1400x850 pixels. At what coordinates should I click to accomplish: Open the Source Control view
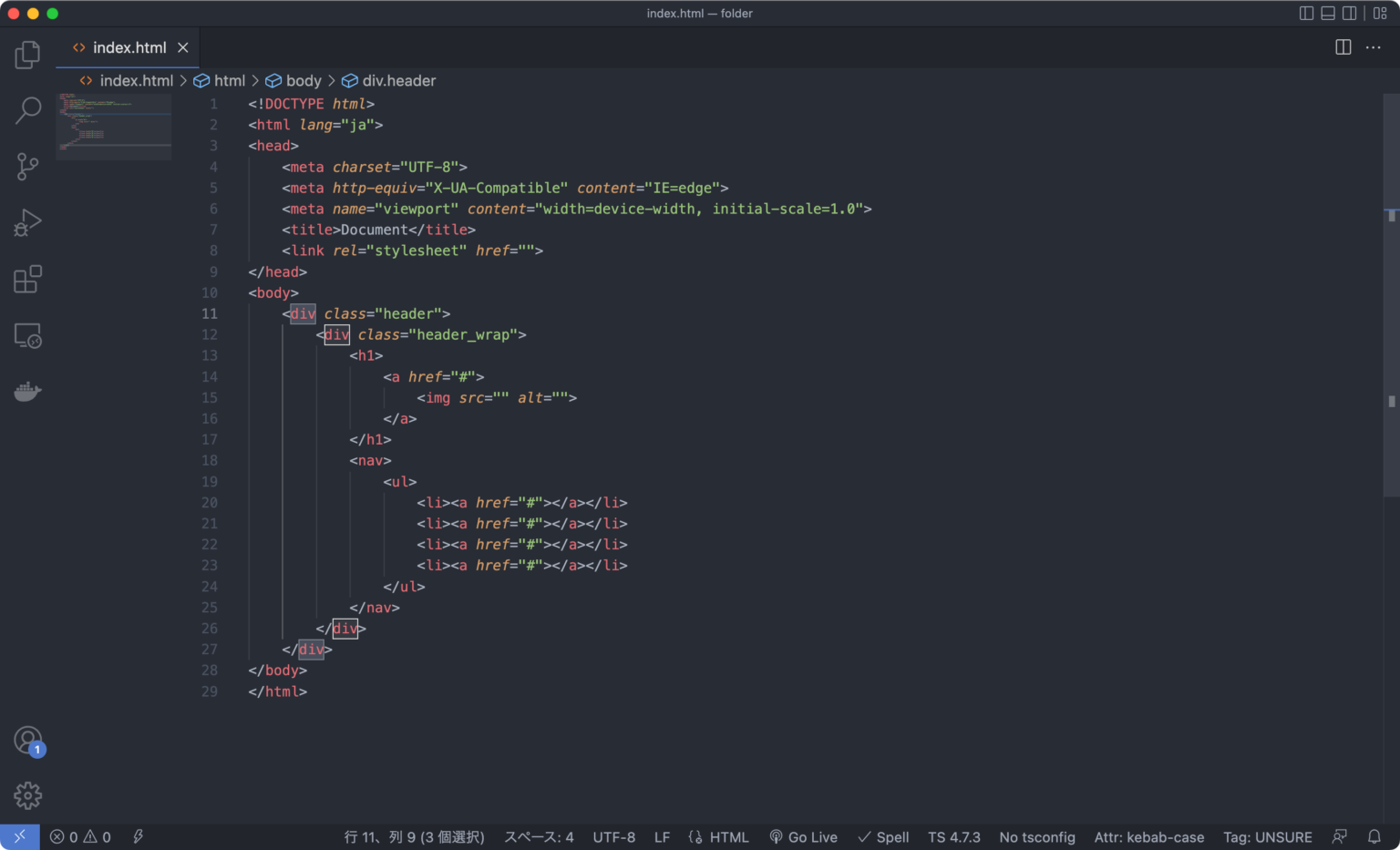27,166
